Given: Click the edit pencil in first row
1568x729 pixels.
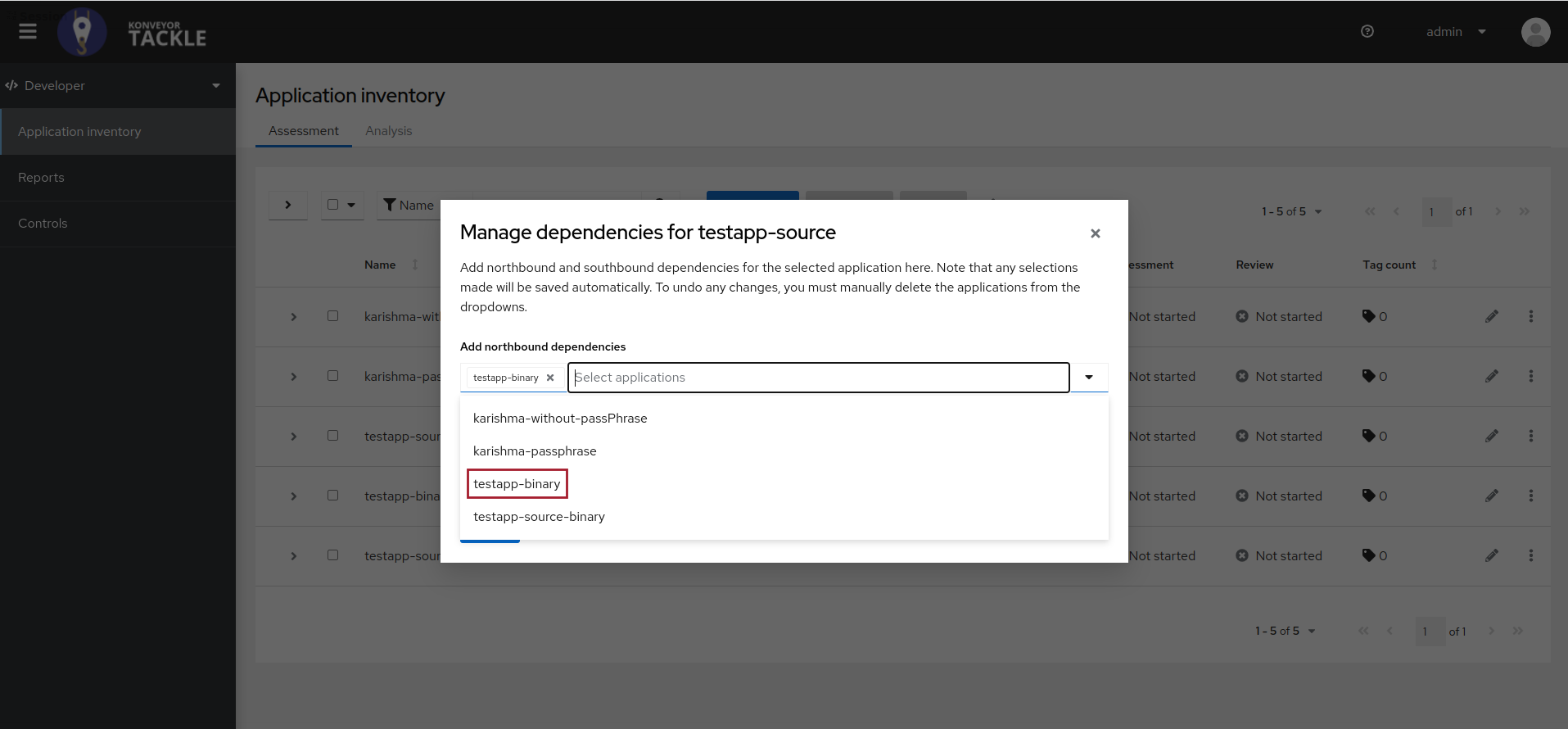Looking at the screenshot, I should pyautogui.click(x=1492, y=316).
